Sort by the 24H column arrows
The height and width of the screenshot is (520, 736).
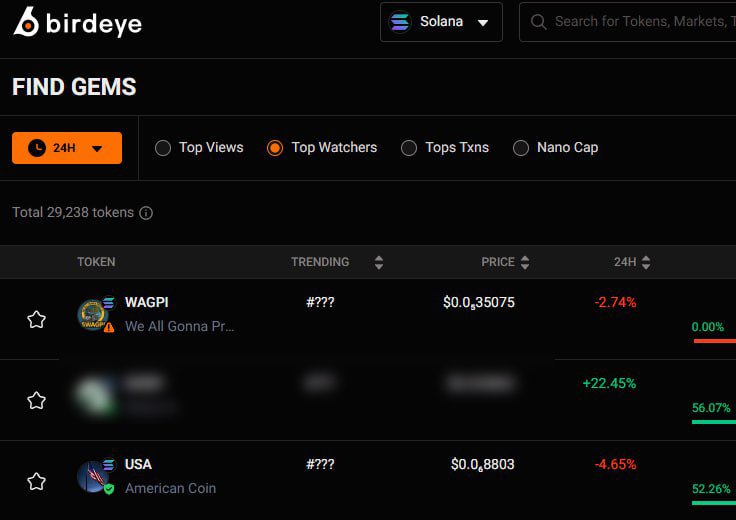coord(646,262)
